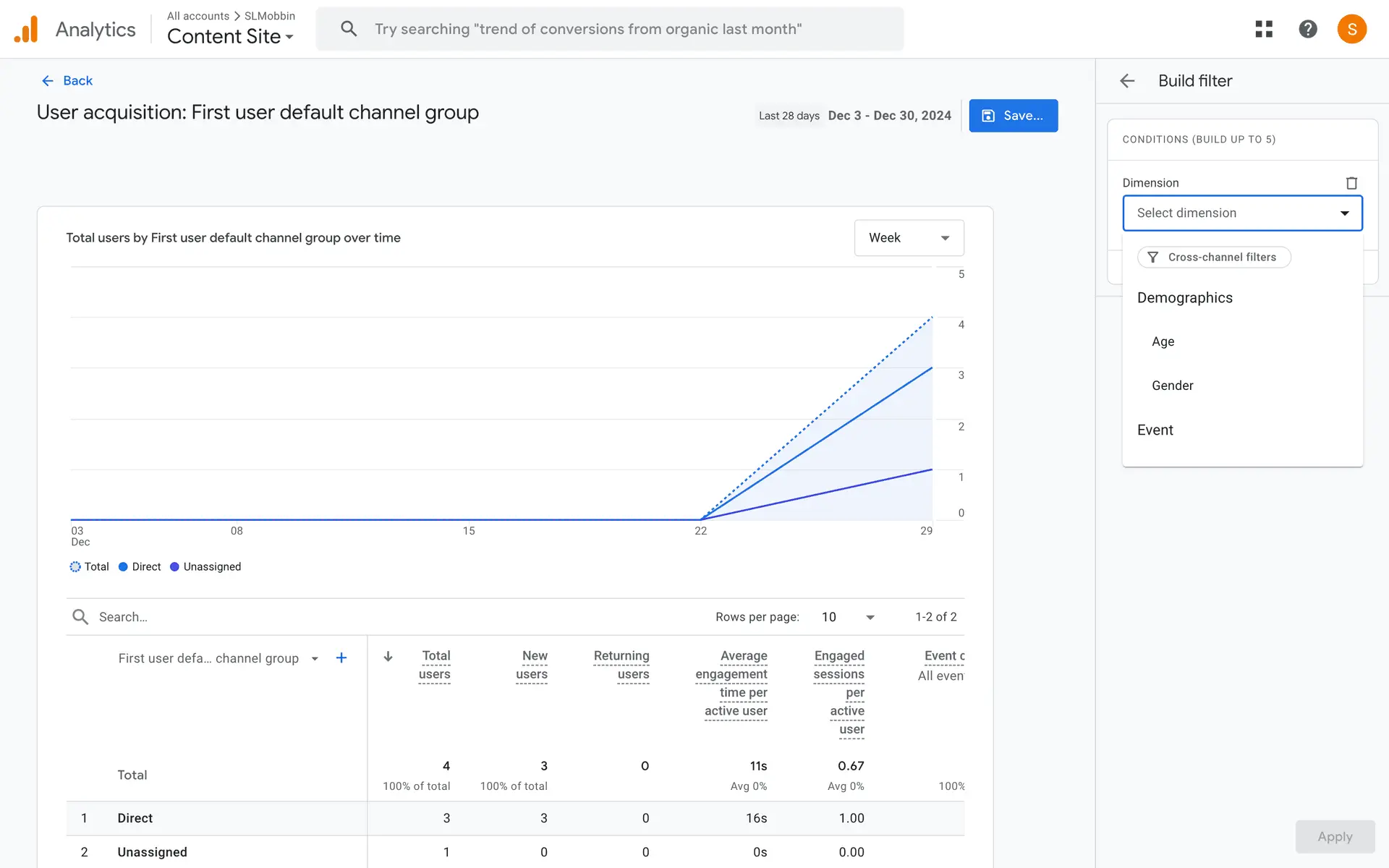Delete condition with the trash icon
Image resolution: width=1389 pixels, height=868 pixels.
pos(1351,183)
